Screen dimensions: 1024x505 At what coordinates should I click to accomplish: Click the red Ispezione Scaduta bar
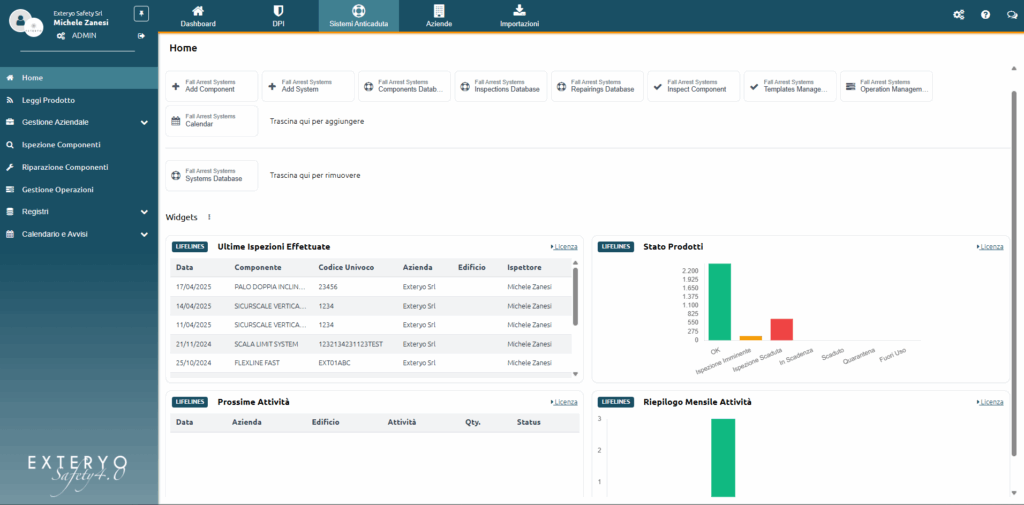coord(781,330)
